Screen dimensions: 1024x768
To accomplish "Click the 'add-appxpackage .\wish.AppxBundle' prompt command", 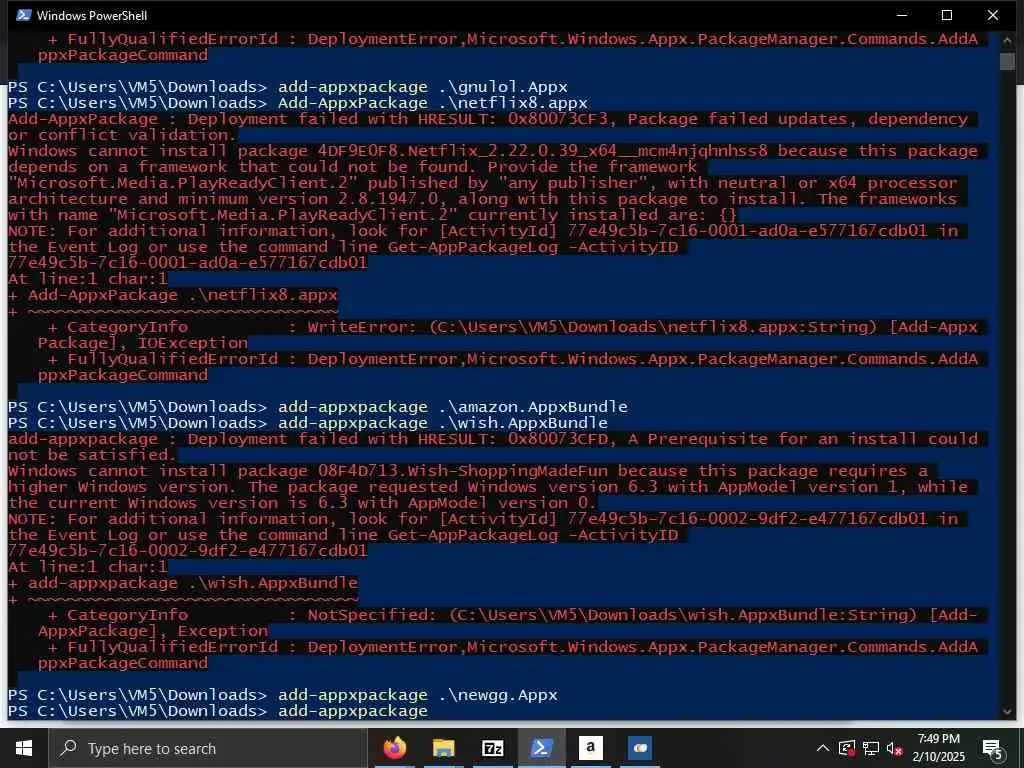I will (x=443, y=423).
